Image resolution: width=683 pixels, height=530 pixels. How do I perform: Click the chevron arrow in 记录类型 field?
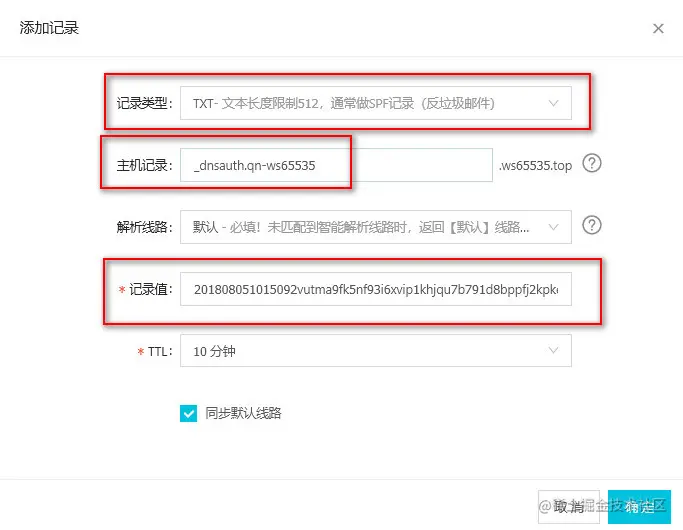pyautogui.click(x=554, y=103)
